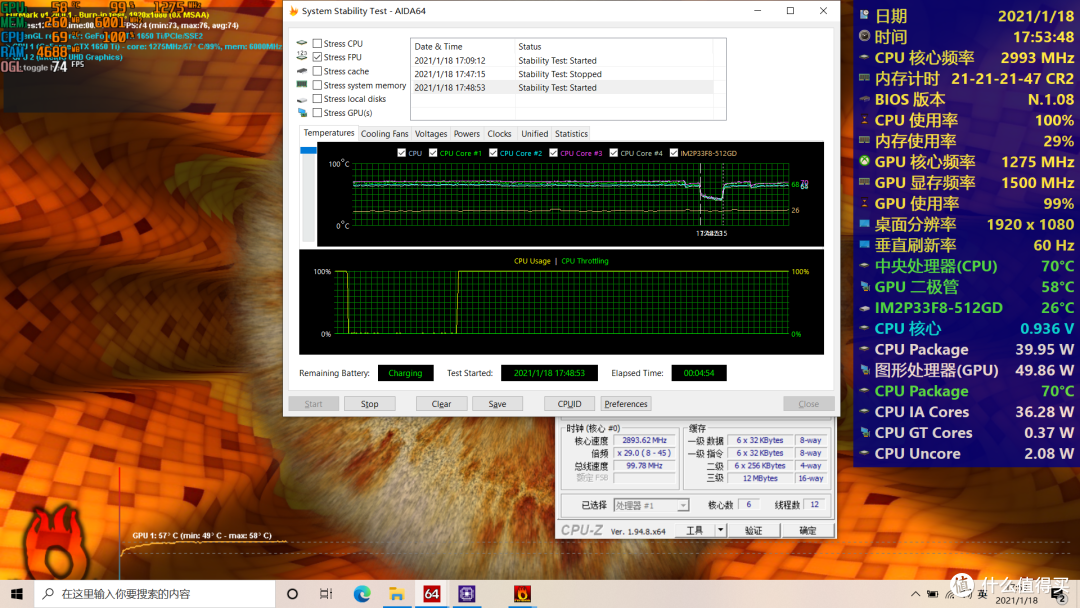Click the Save button in AIDA64

(497, 404)
